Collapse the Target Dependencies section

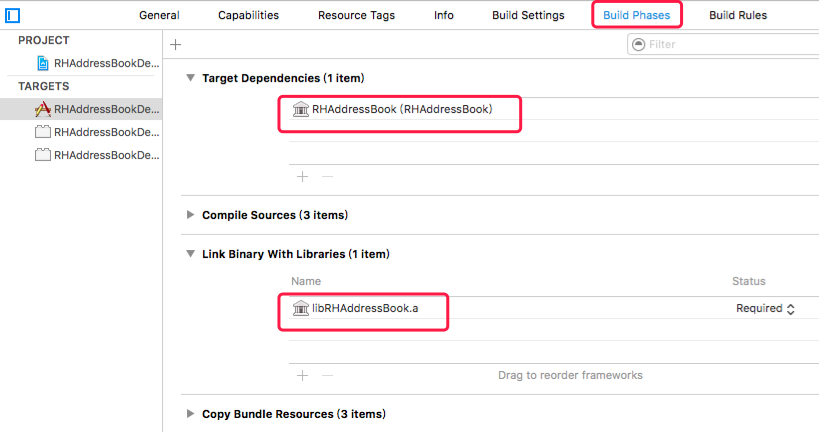pos(191,78)
